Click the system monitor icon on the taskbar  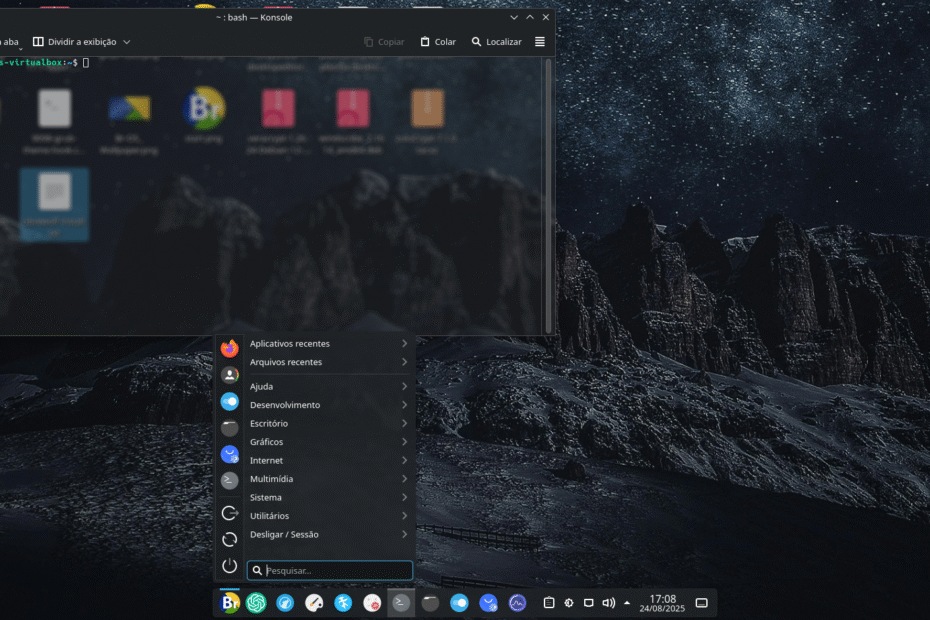[x=517, y=603]
